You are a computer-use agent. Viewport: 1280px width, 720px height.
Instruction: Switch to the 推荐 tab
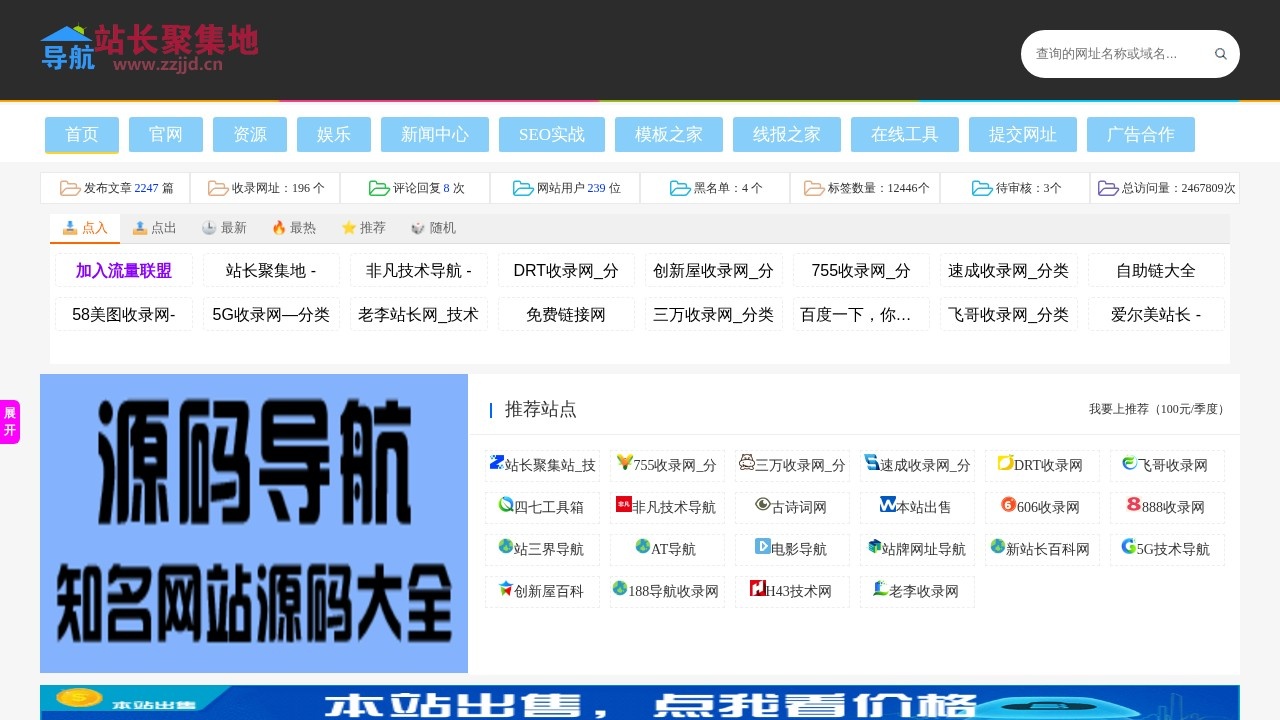364,228
